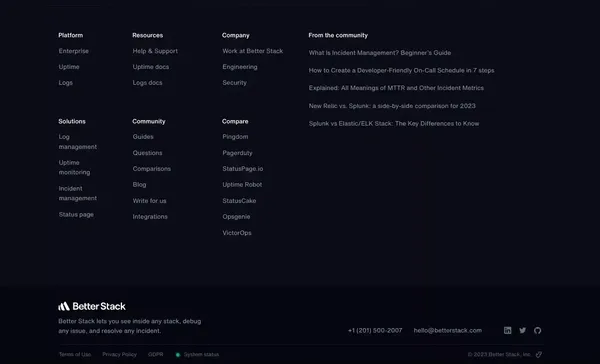This screenshot has width=600, height=364.
Task: Open Logs docs link
Action: click(x=147, y=83)
